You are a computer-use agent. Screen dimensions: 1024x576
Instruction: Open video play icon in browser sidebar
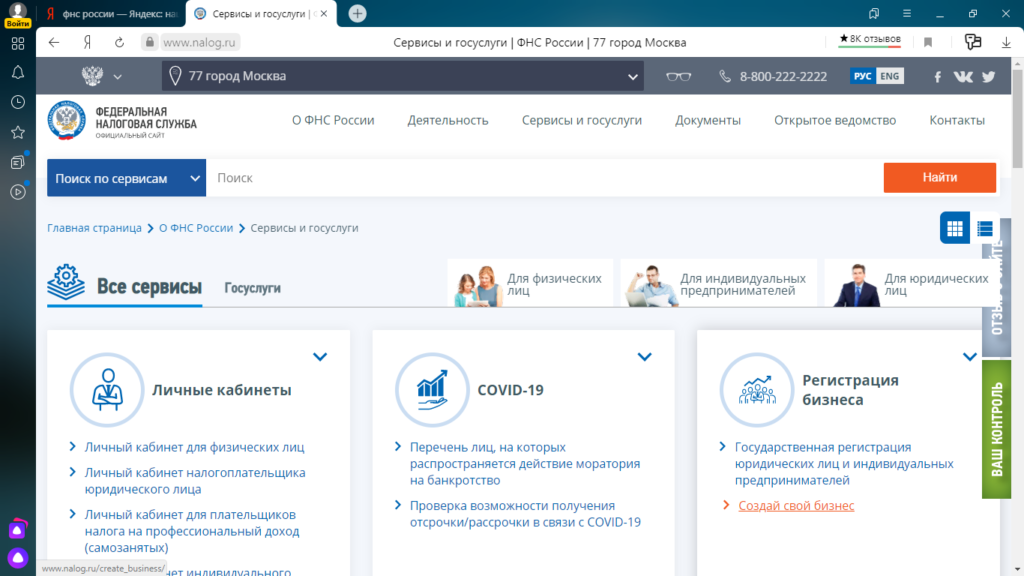click(18, 192)
